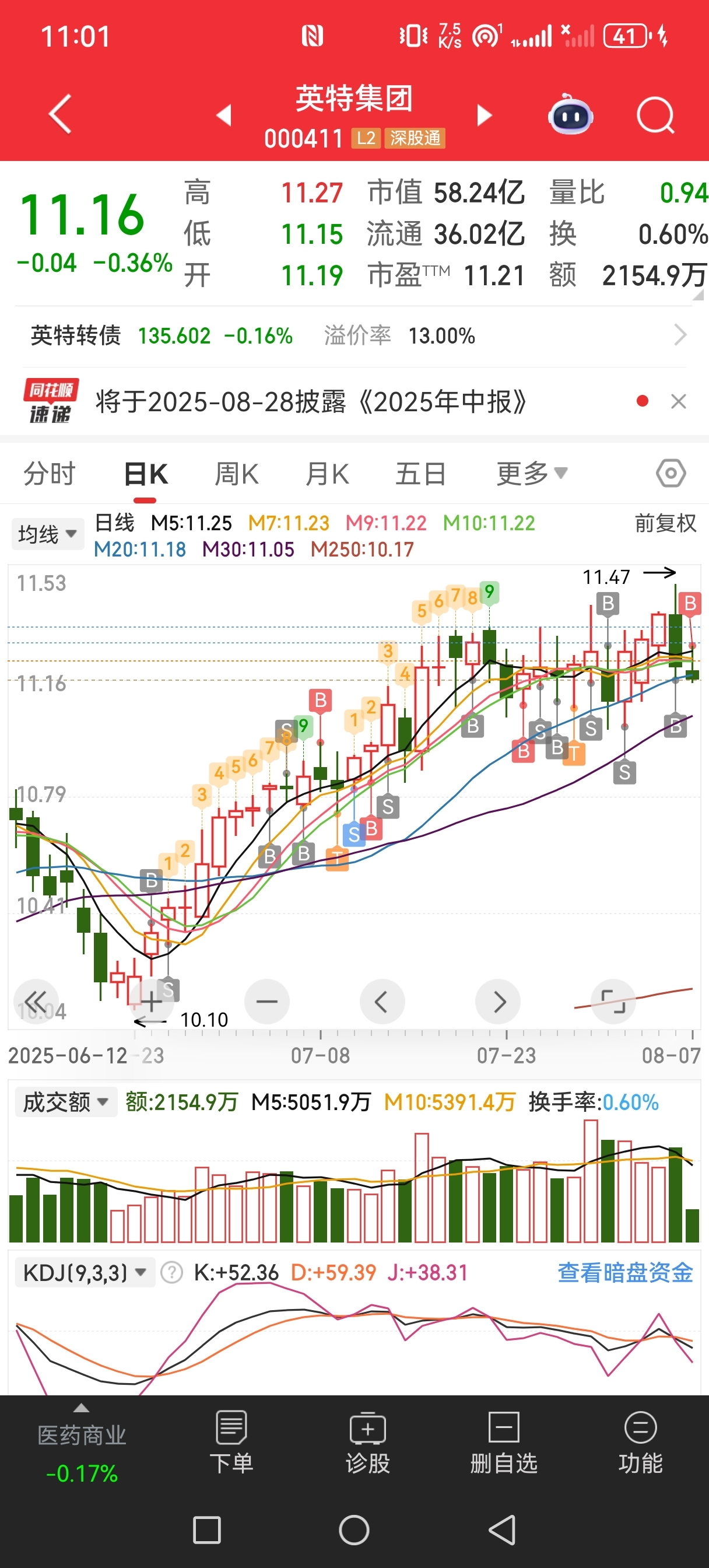Viewport: 709px width, 1568px height.
Task: Move chart right with round arrow button
Action: (x=498, y=1002)
